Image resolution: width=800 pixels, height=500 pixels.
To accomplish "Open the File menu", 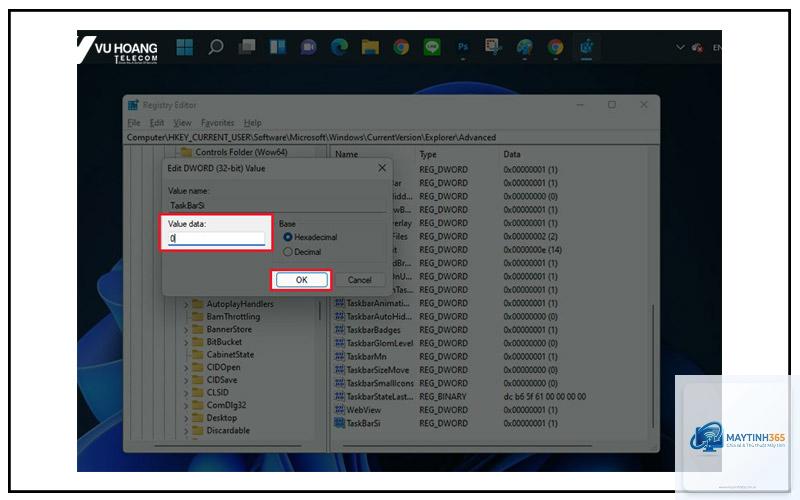I will pos(134,123).
